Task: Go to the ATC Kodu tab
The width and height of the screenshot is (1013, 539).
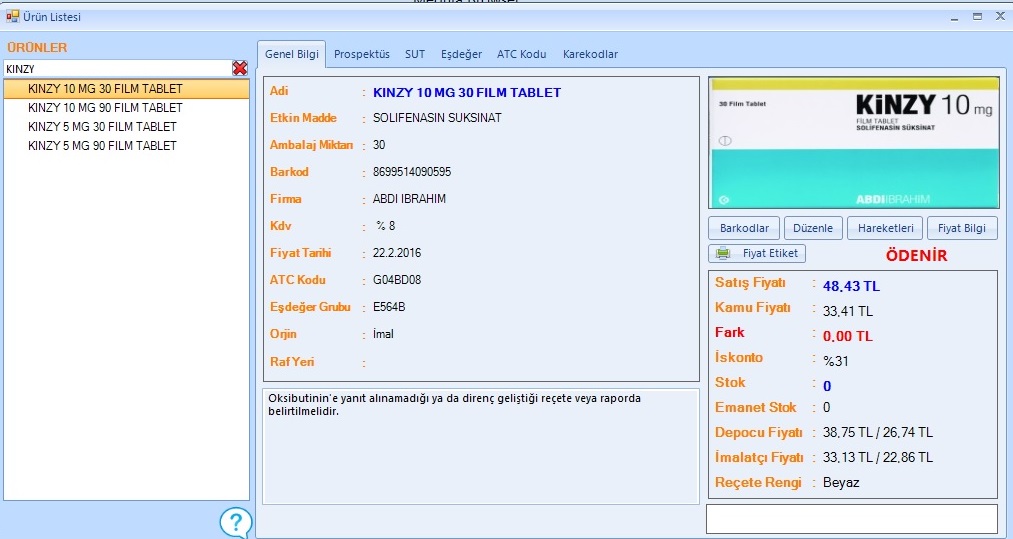Action: coord(522,54)
